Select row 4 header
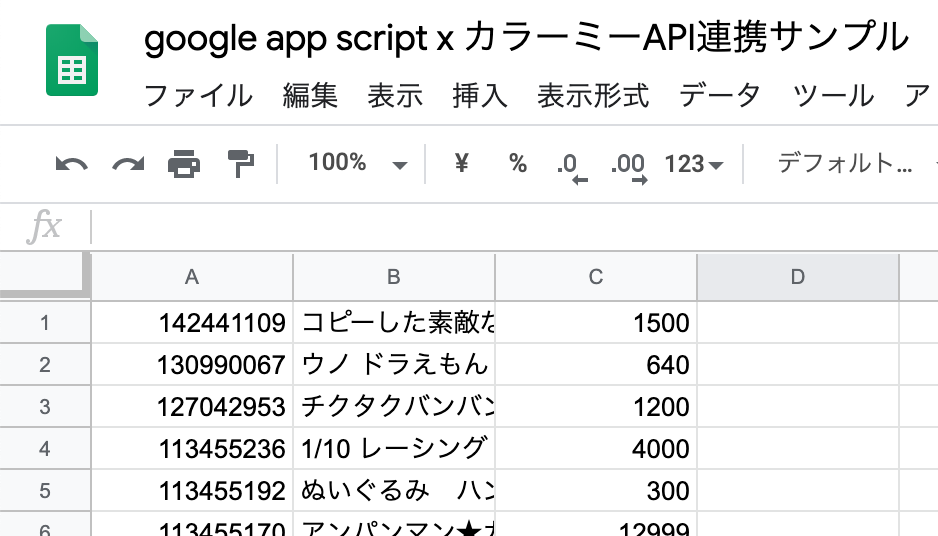The height and width of the screenshot is (536, 938). pos(45,449)
